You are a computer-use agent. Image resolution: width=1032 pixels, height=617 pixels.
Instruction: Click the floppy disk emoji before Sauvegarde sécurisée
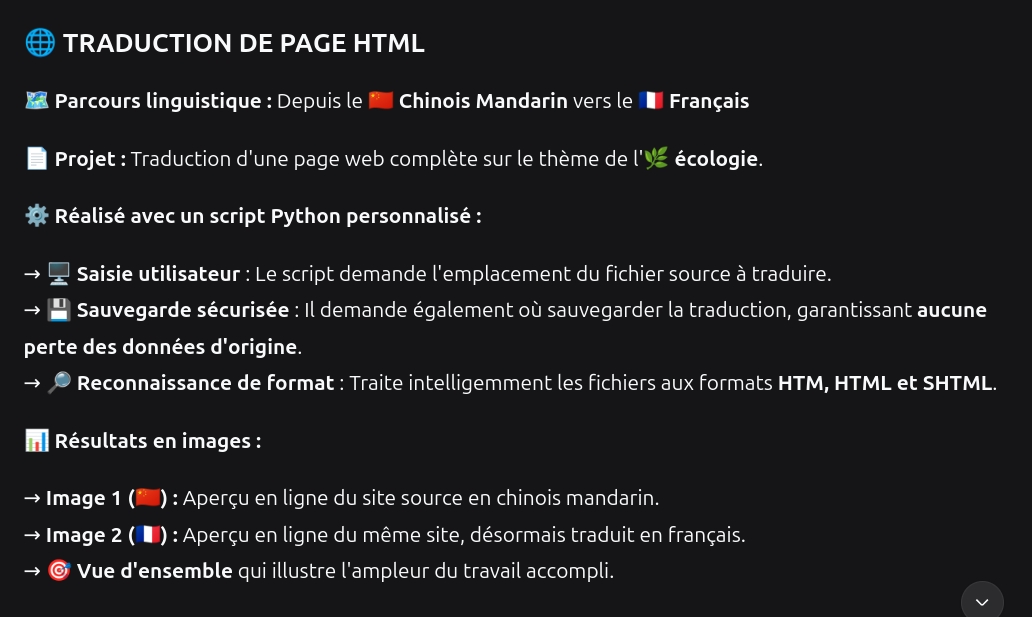tap(59, 310)
